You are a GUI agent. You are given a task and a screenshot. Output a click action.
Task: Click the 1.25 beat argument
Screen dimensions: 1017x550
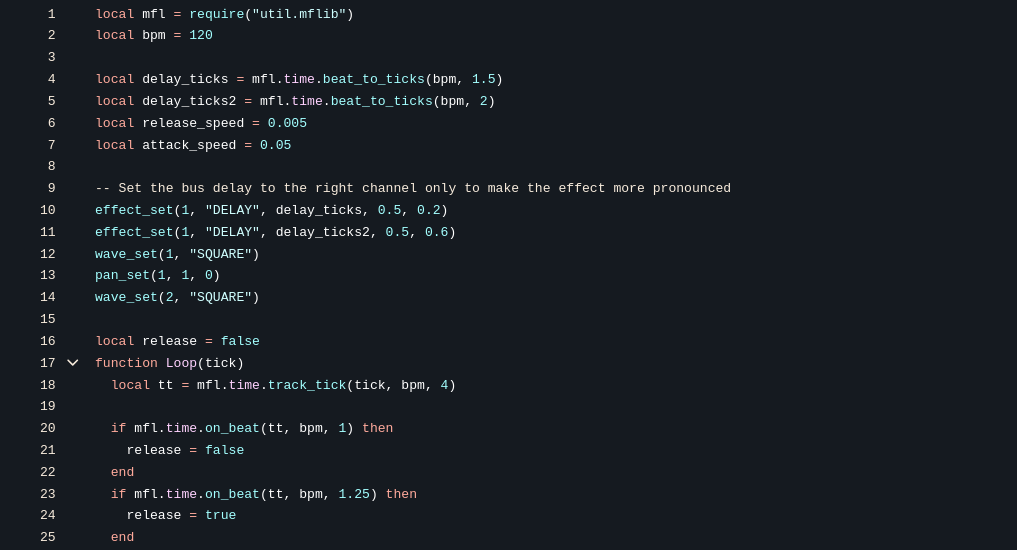pos(354,494)
